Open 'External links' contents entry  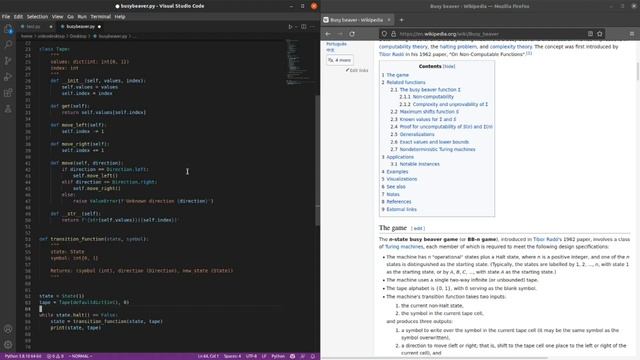[402, 209]
